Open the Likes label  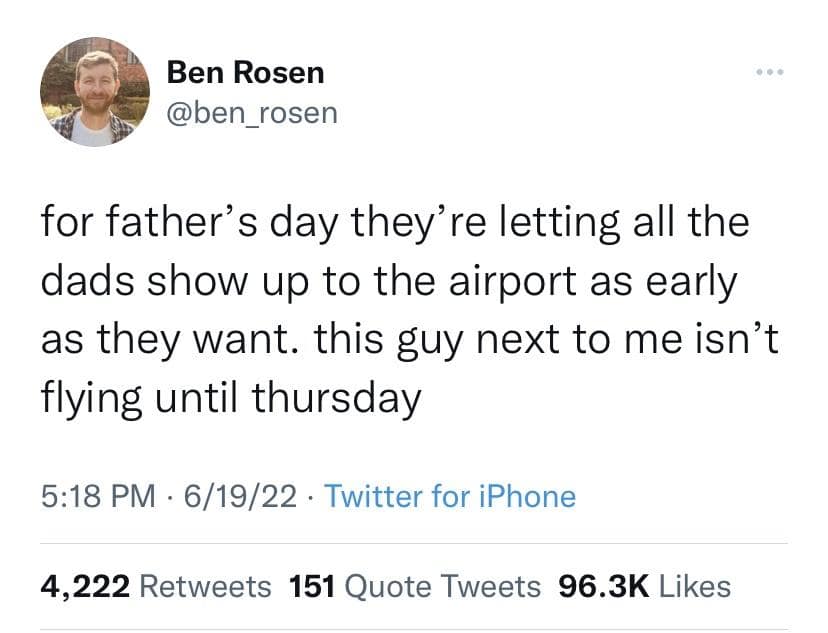click(x=693, y=586)
